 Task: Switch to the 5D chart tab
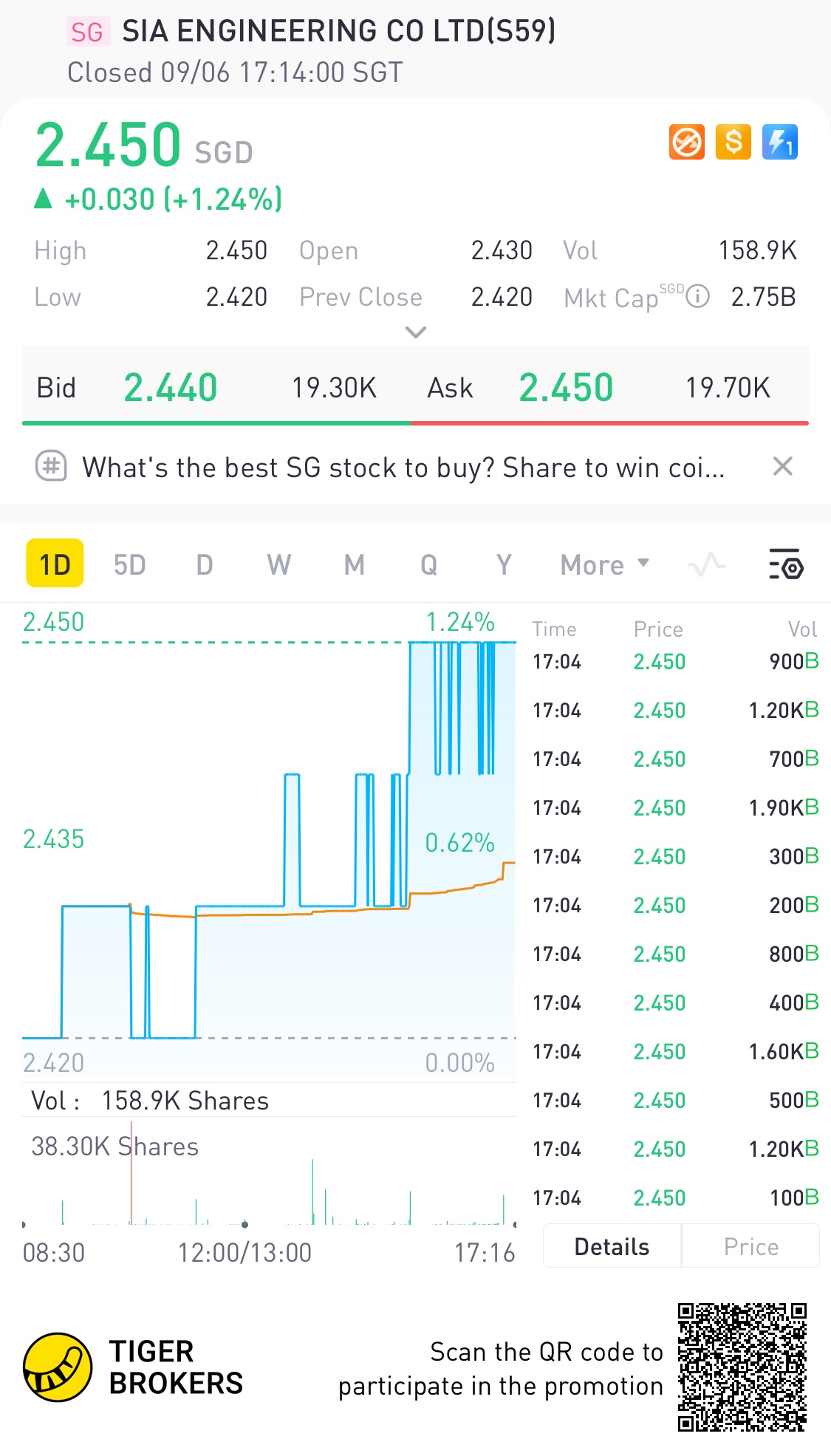(130, 565)
